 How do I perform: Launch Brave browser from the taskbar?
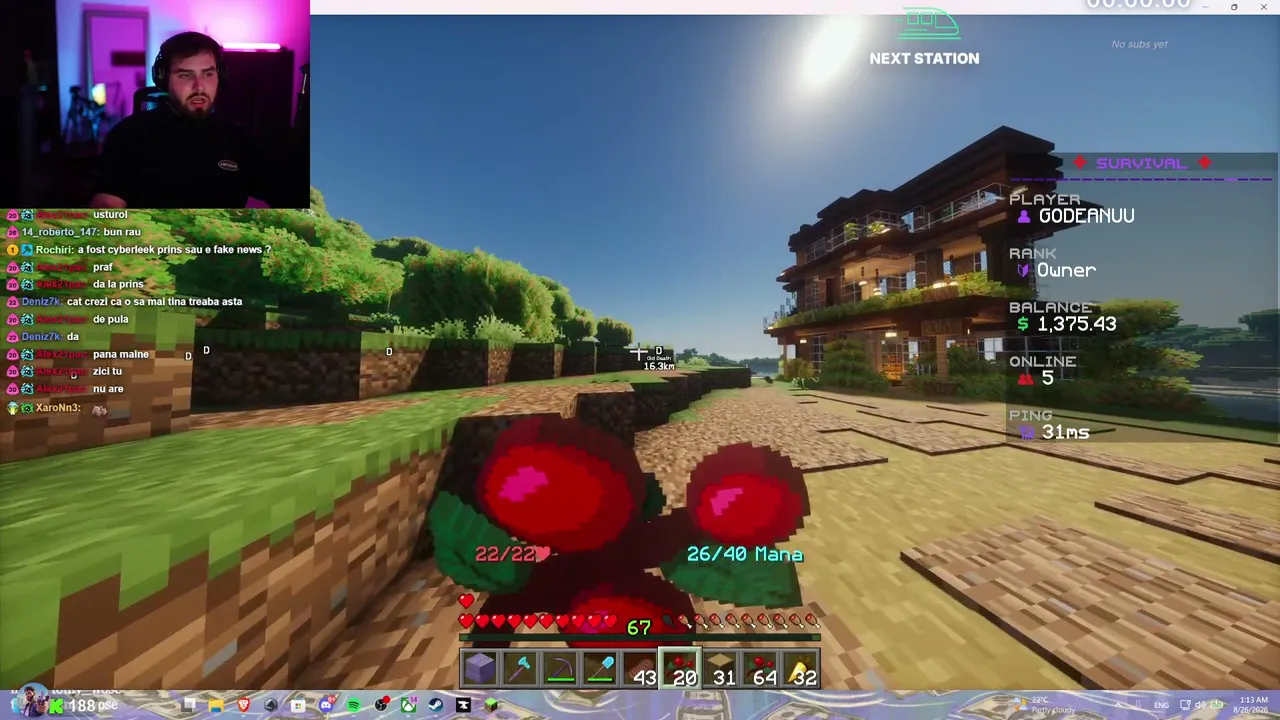(x=243, y=706)
